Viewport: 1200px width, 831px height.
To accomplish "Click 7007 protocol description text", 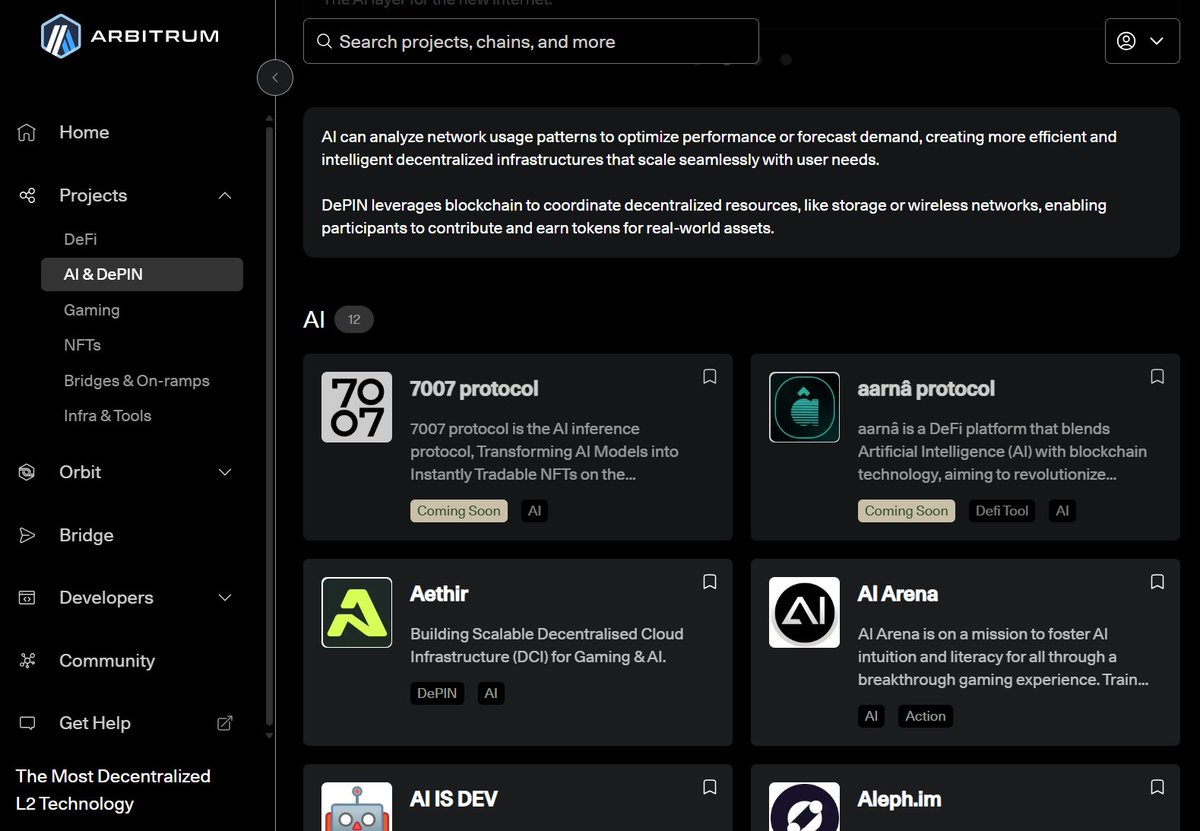I will click(x=545, y=451).
